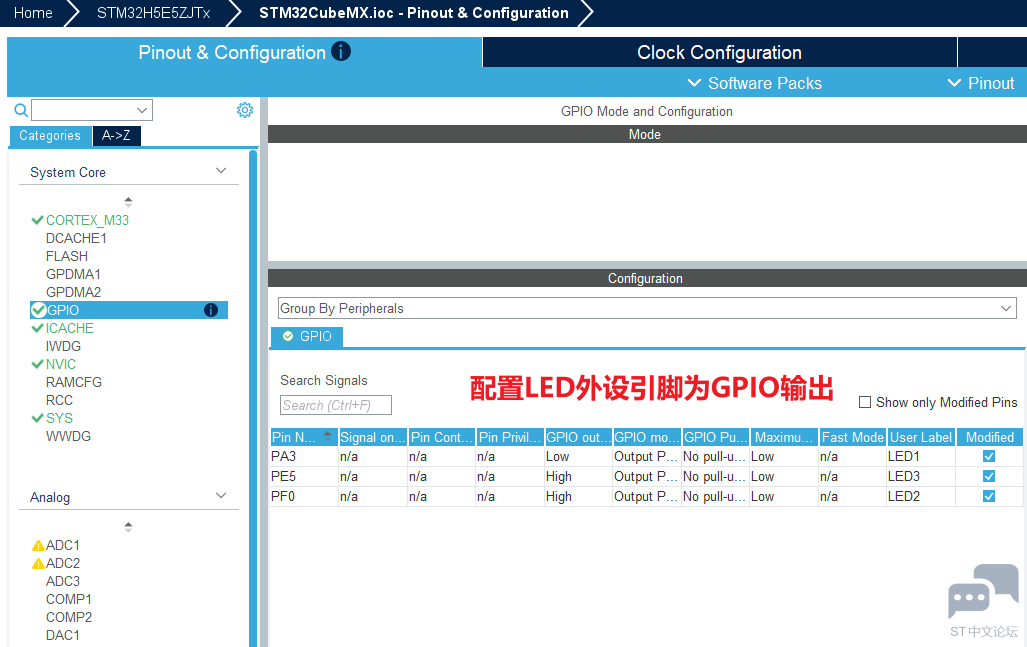Click the sort arrow on Pin Name column
The image size is (1027, 647).
pyautogui.click(x=327, y=436)
